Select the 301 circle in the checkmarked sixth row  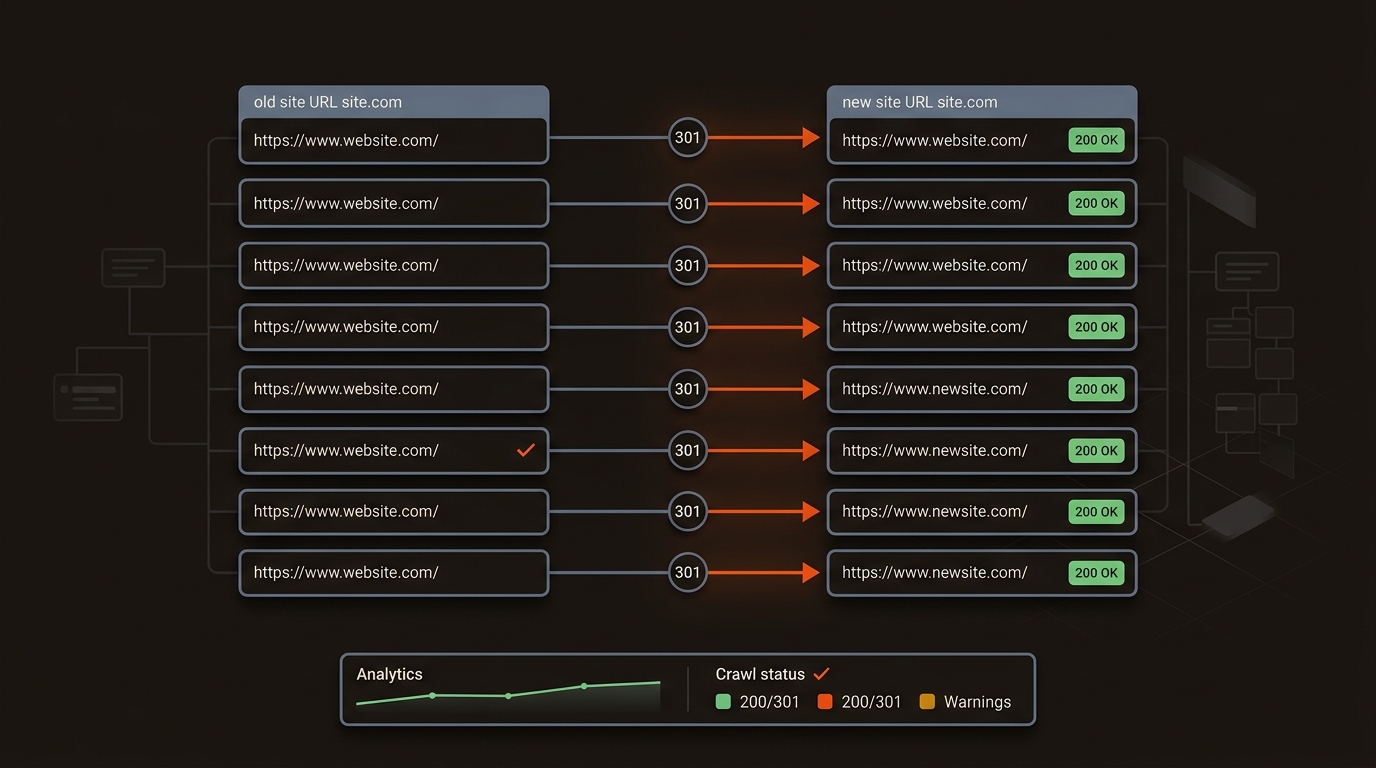point(688,451)
